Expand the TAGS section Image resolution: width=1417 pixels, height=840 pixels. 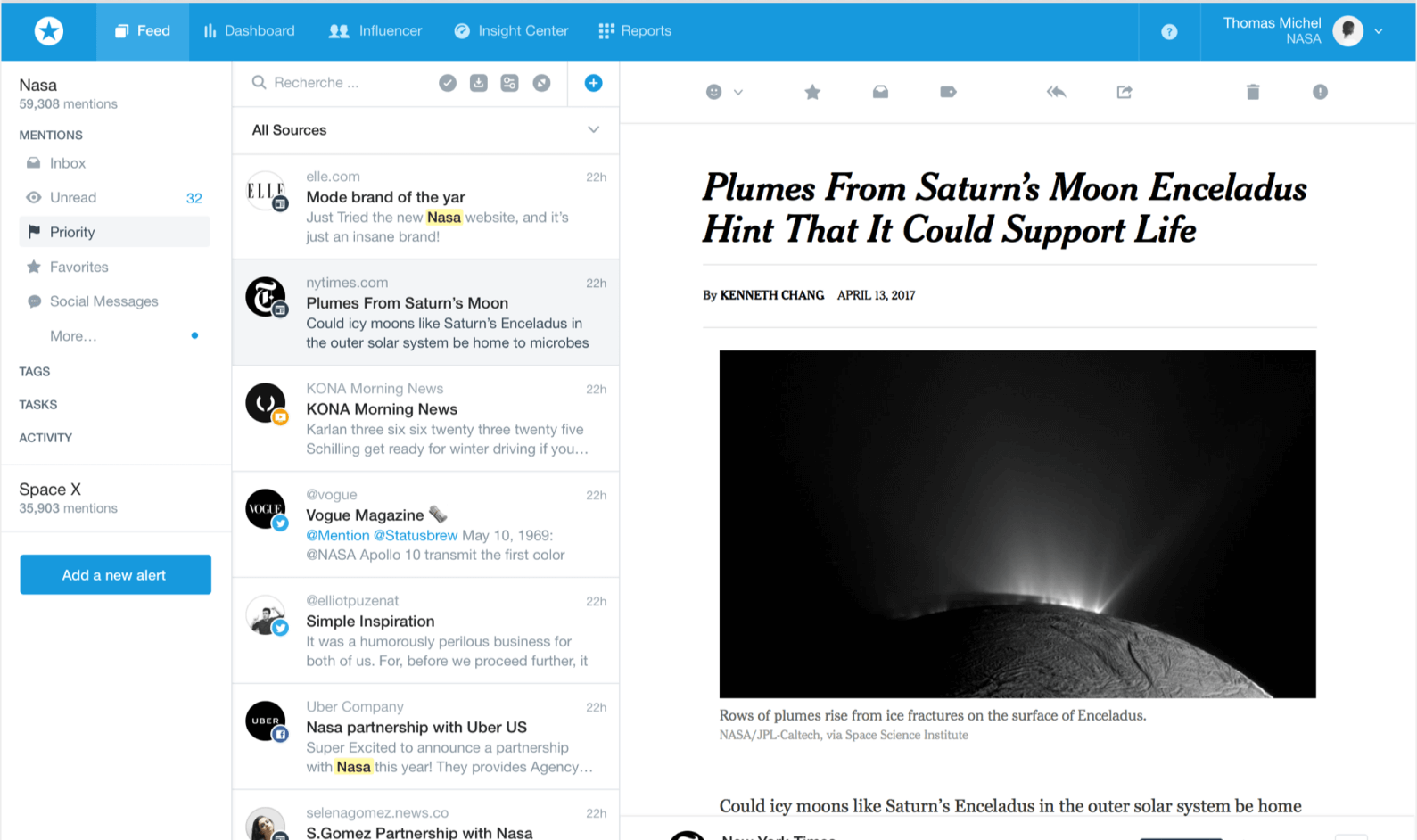pos(35,371)
